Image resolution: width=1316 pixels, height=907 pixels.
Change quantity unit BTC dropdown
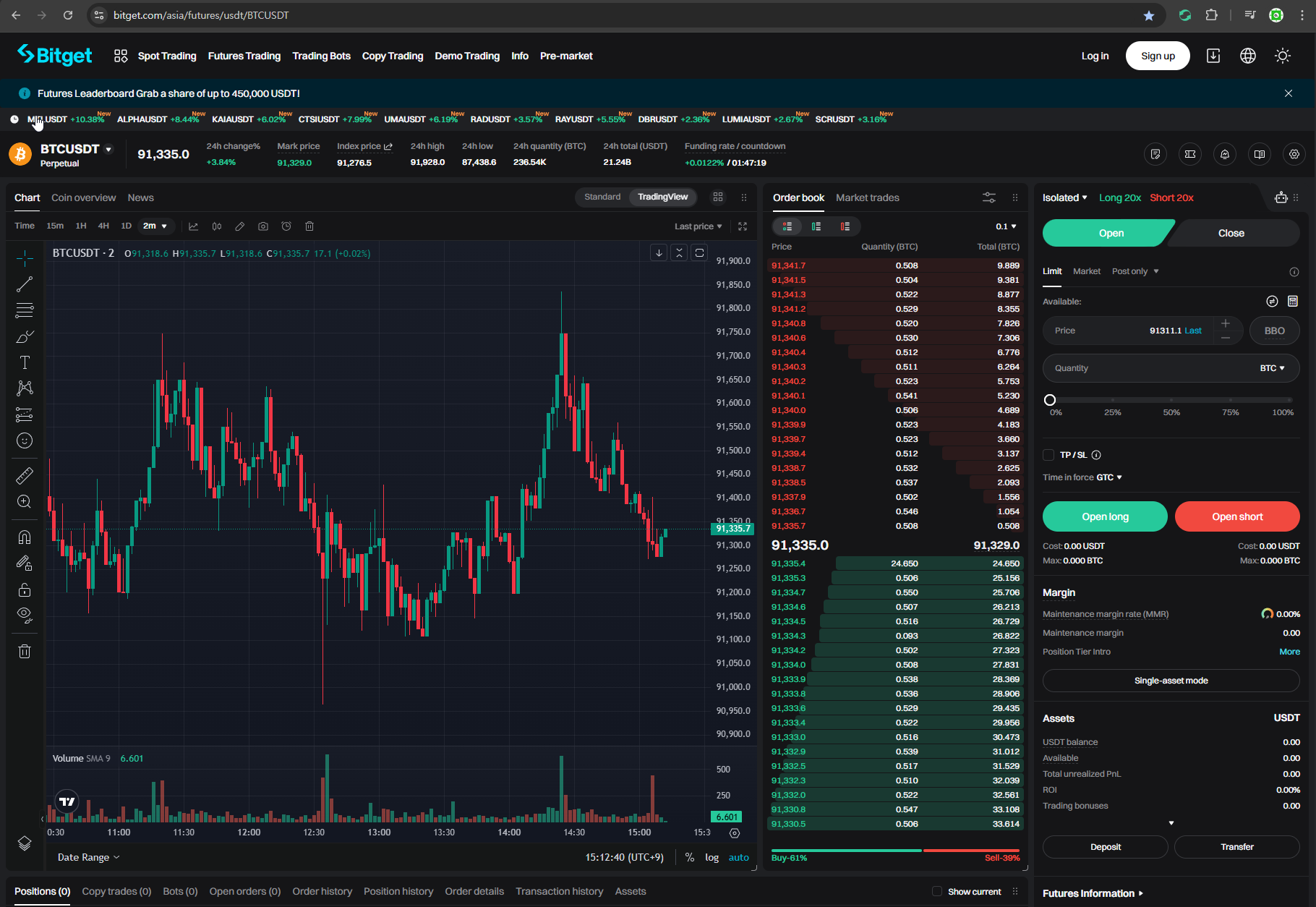tap(1272, 368)
